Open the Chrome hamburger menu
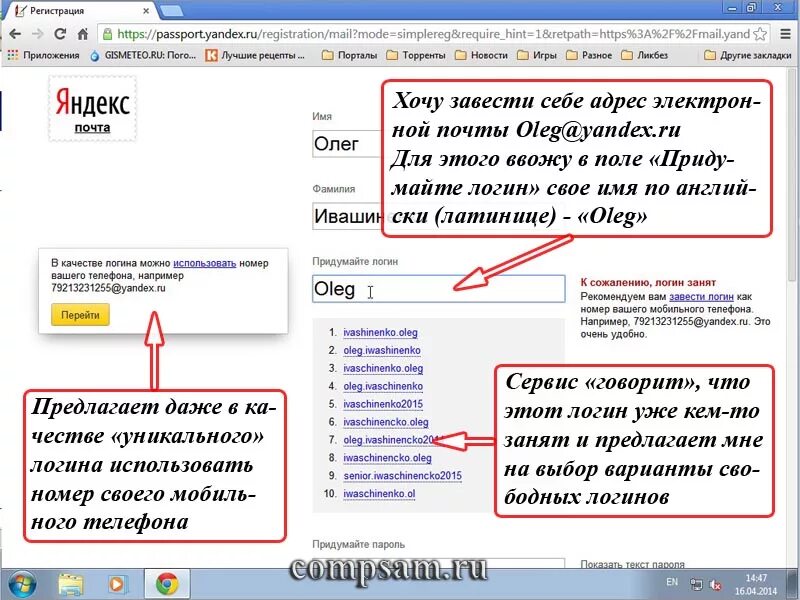The height and width of the screenshot is (600, 800). click(x=786, y=34)
